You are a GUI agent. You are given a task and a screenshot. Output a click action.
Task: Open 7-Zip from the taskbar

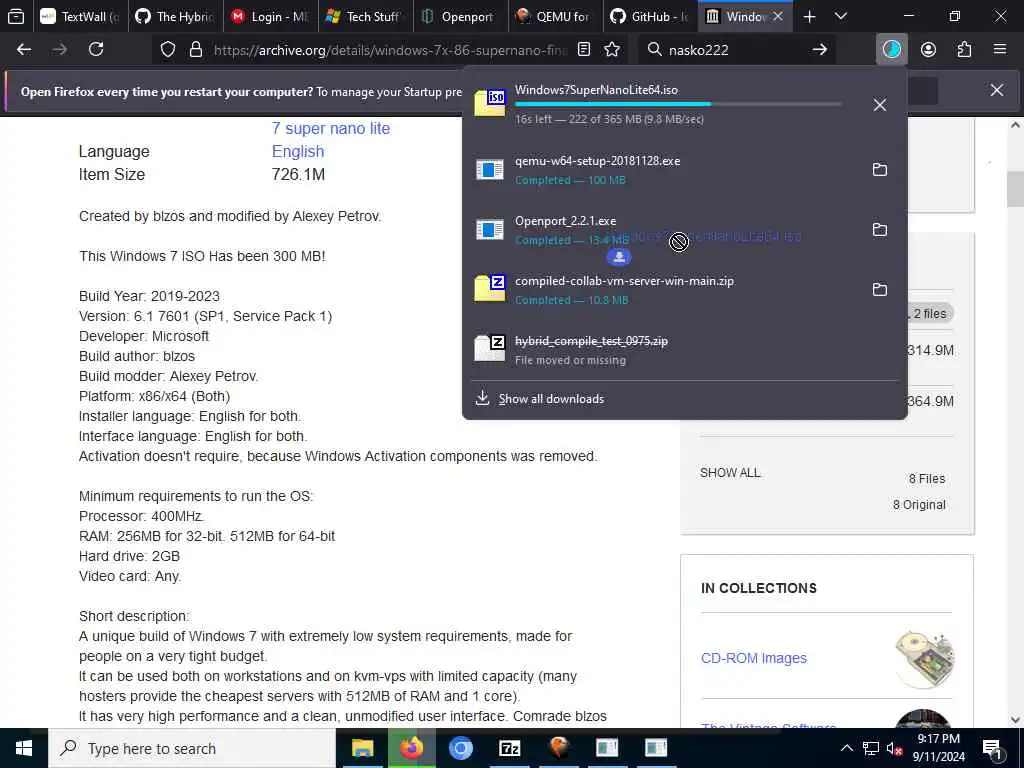[x=509, y=748]
